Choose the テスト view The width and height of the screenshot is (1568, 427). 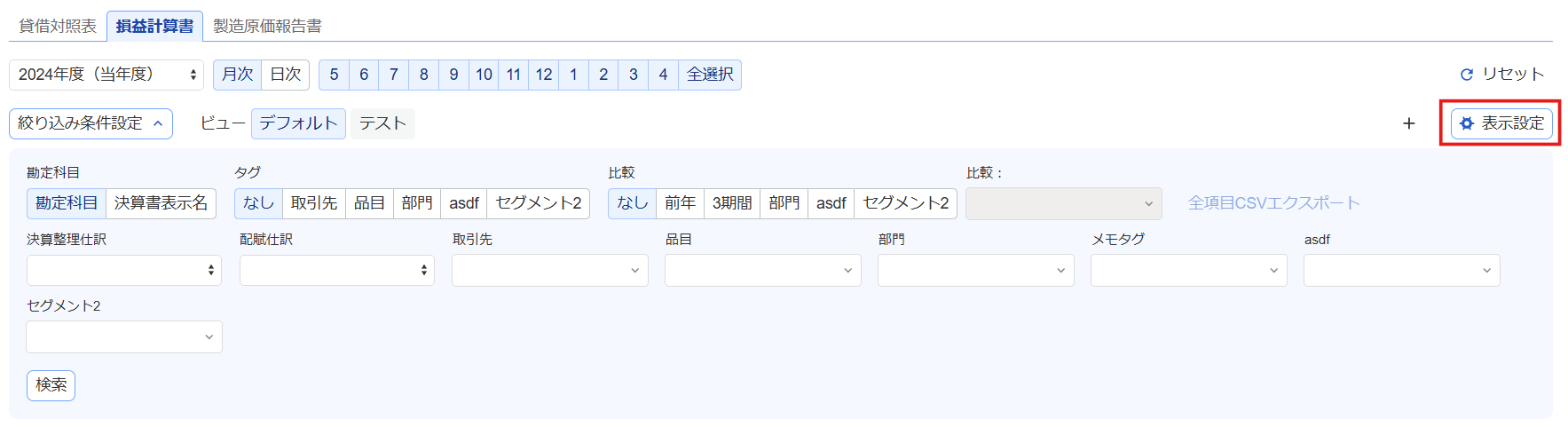[x=382, y=123]
